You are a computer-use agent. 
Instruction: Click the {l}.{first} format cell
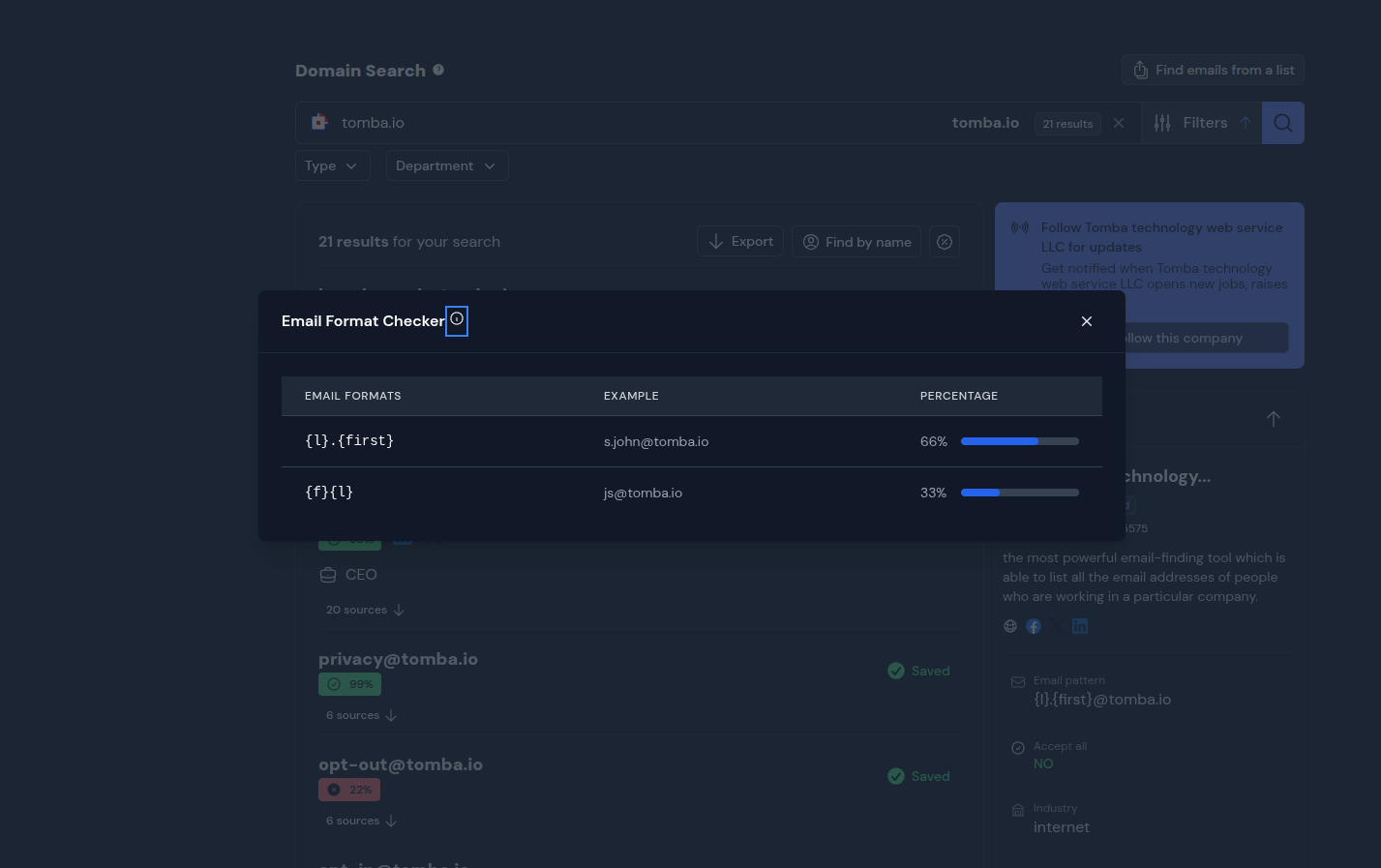(349, 440)
